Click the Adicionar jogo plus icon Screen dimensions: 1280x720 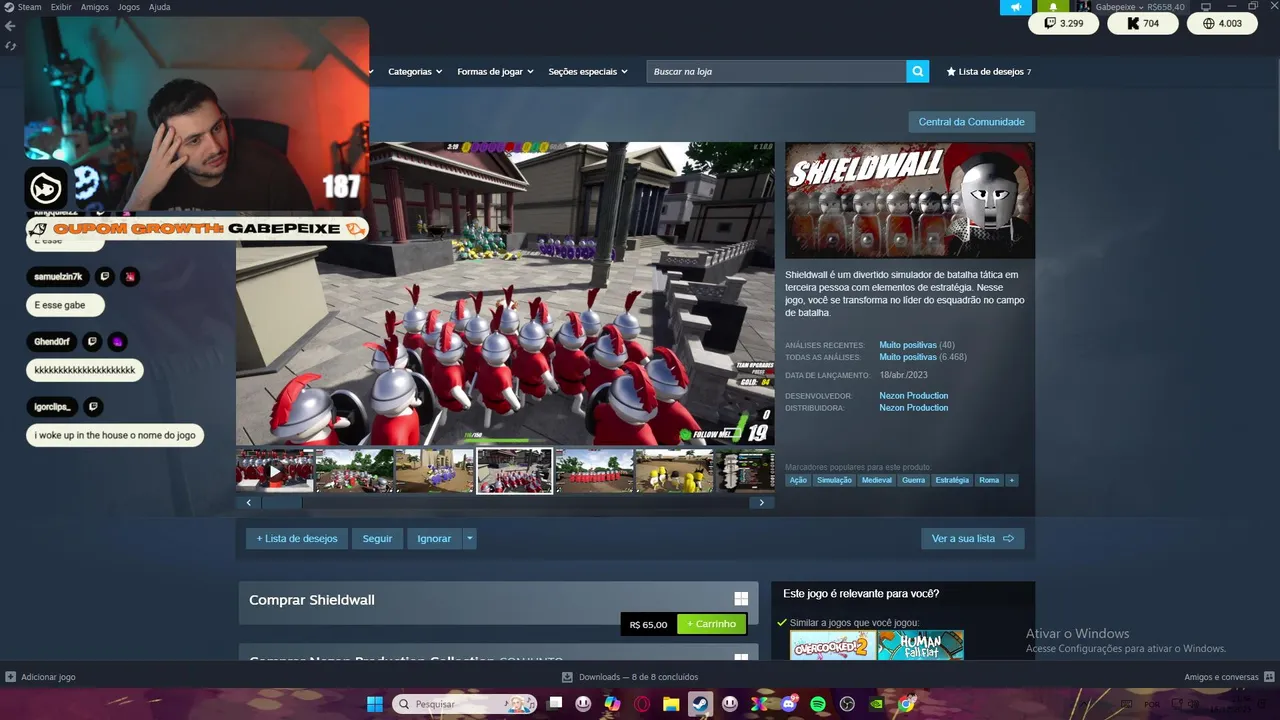pyautogui.click(x=10, y=677)
